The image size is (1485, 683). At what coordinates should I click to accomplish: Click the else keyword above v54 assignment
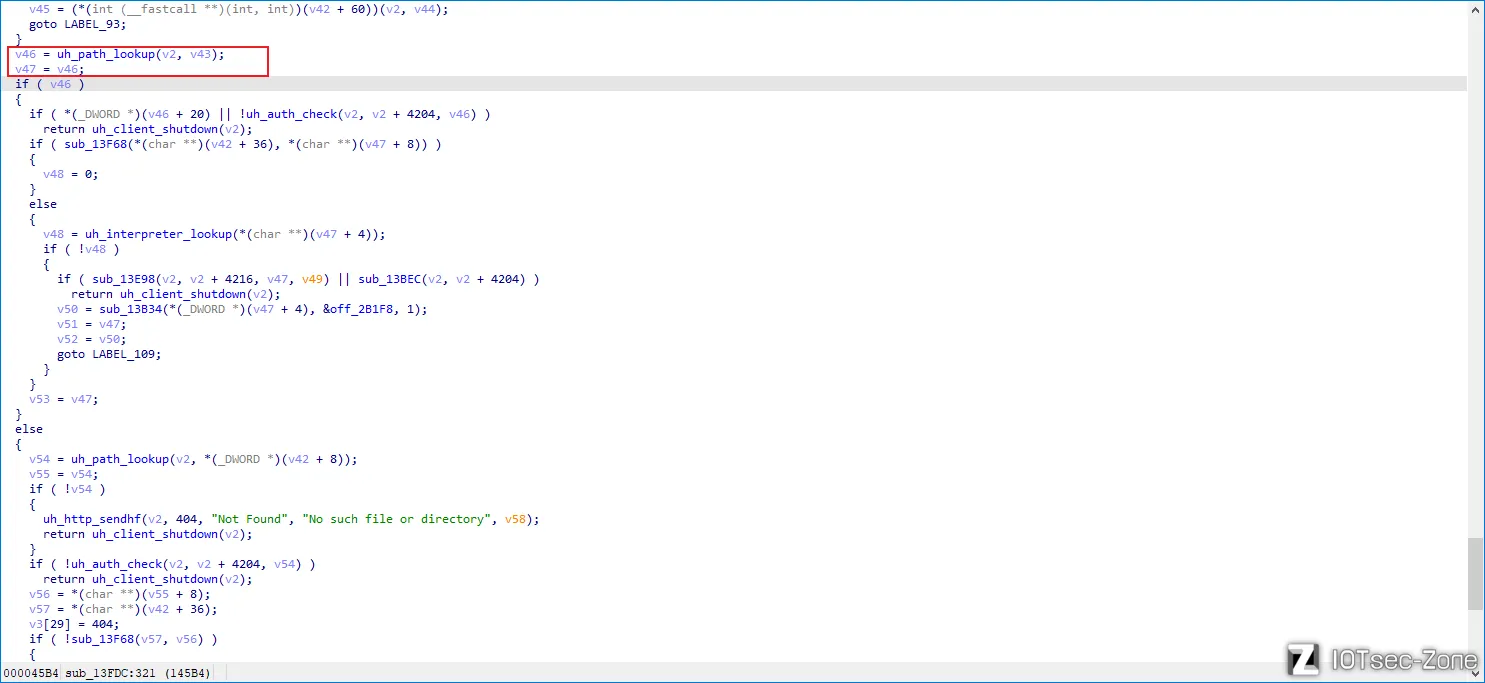pos(29,429)
